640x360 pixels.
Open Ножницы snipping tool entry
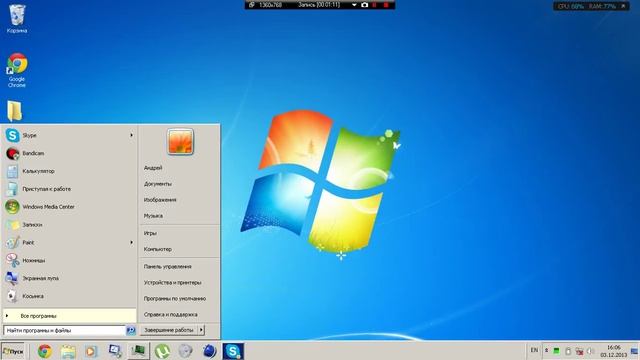[69, 260]
